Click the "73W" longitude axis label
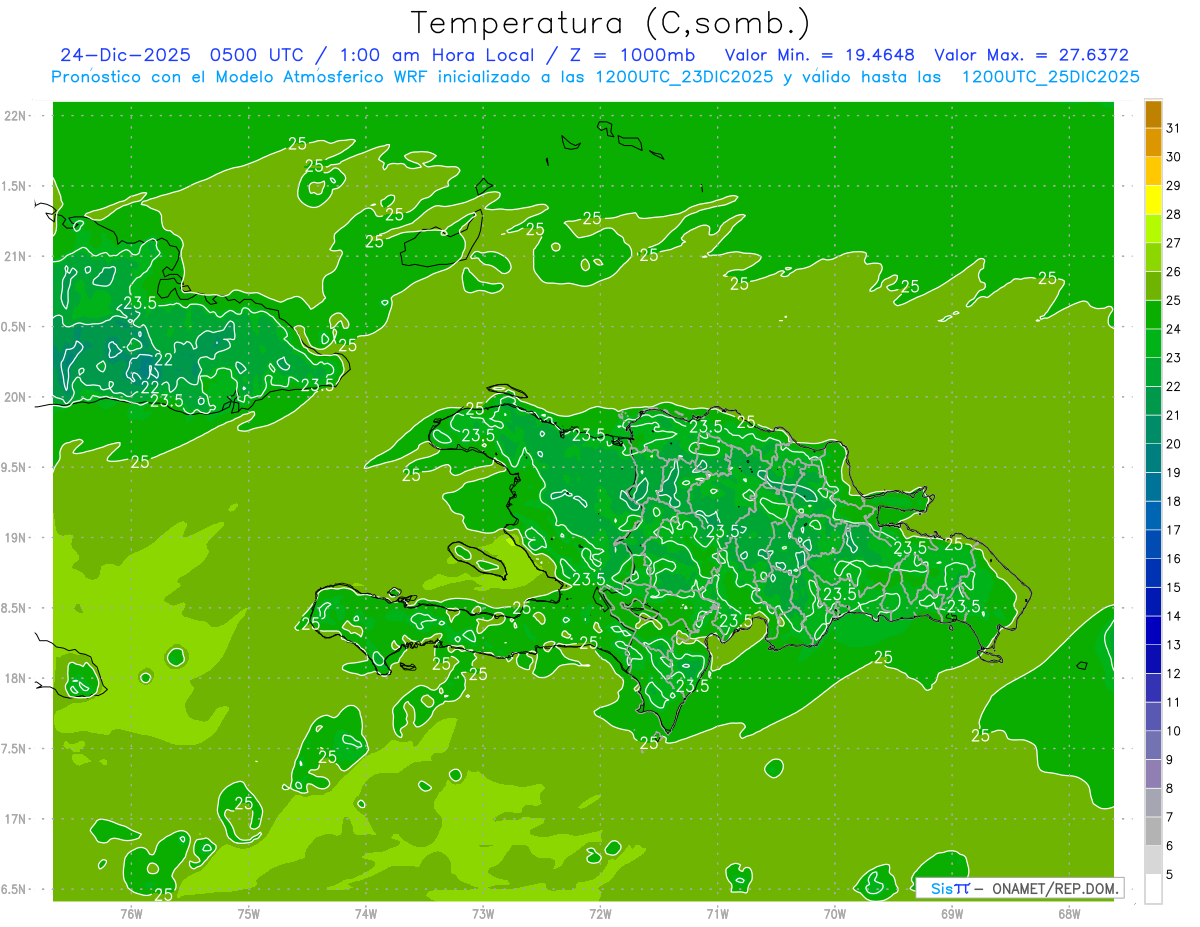This screenshot has height=927, width=1200. tap(483, 914)
